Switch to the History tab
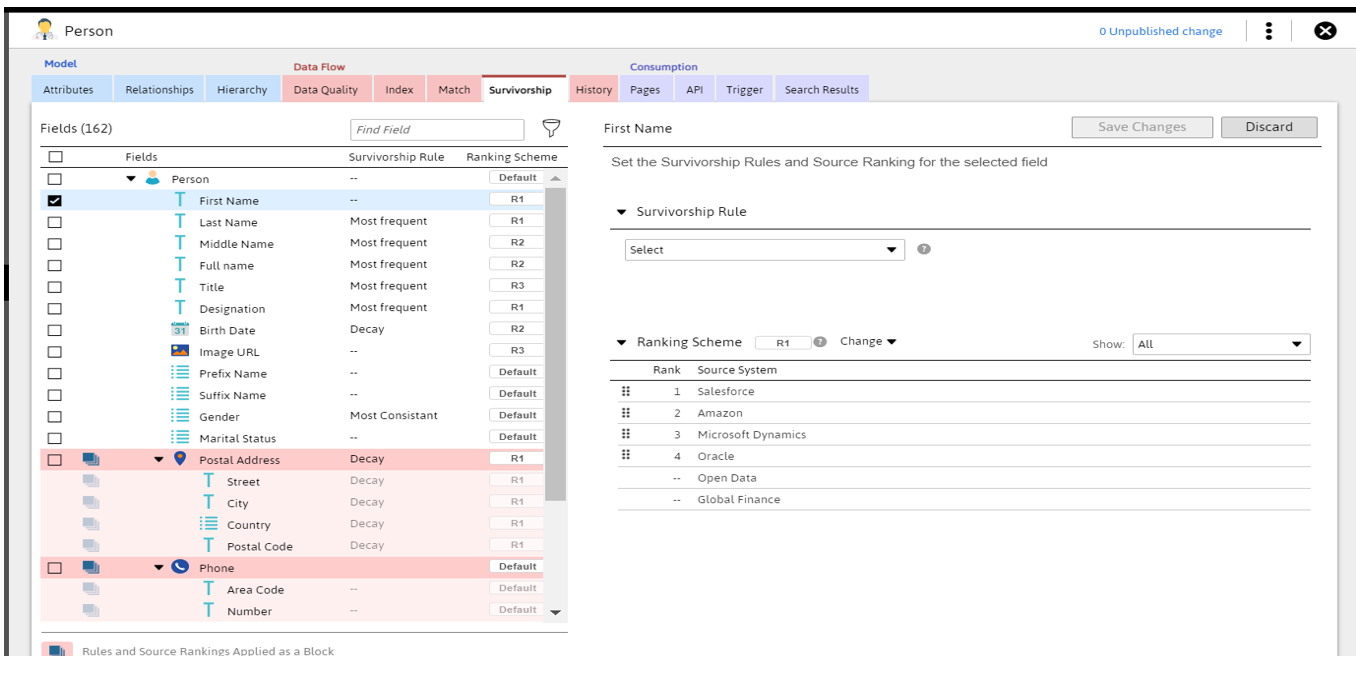1356x673 pixels. 594,89
